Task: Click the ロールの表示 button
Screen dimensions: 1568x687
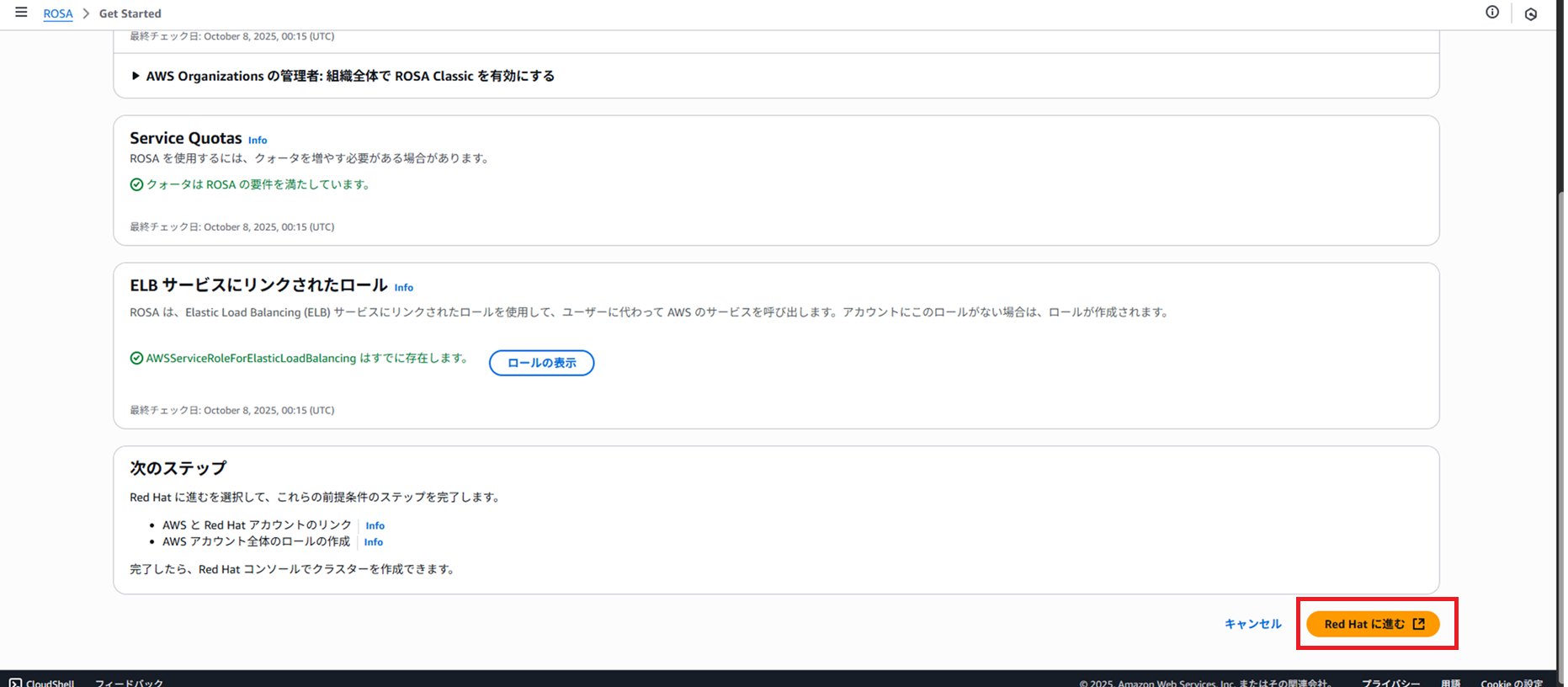Action: [x=541, y=363]
